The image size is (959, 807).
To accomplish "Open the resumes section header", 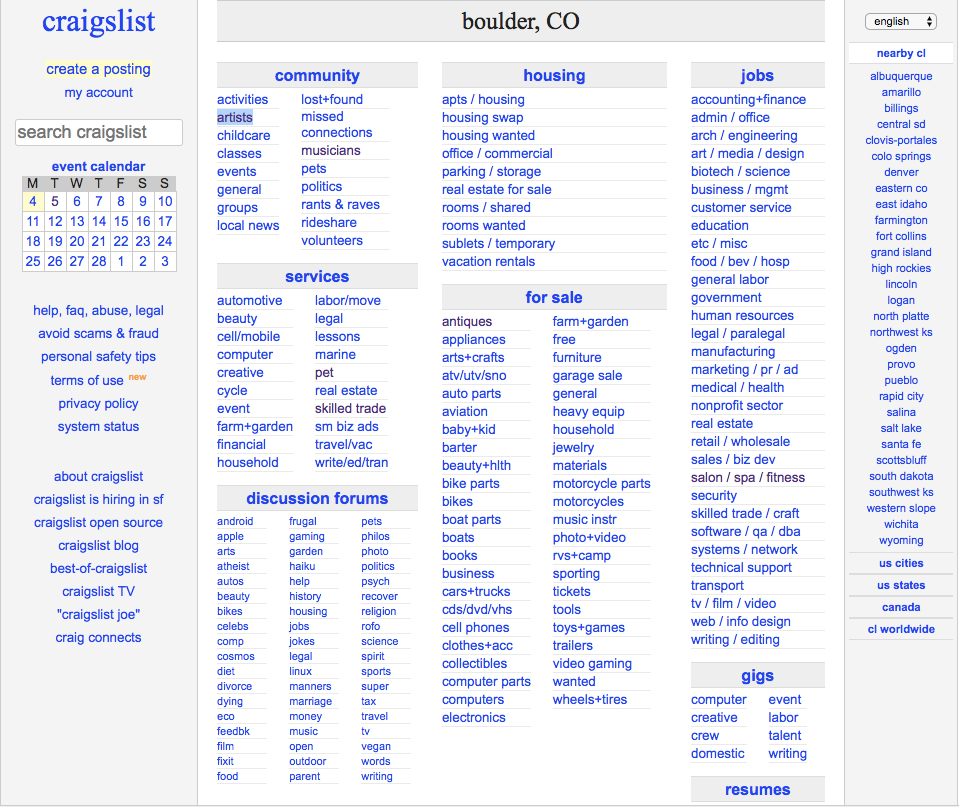I will pos(757,790).
